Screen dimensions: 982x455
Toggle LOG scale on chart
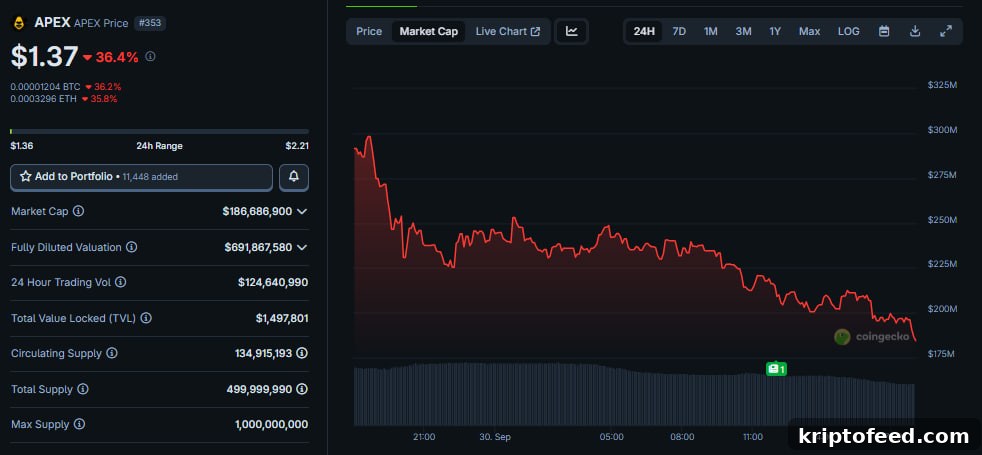(849, 31)
